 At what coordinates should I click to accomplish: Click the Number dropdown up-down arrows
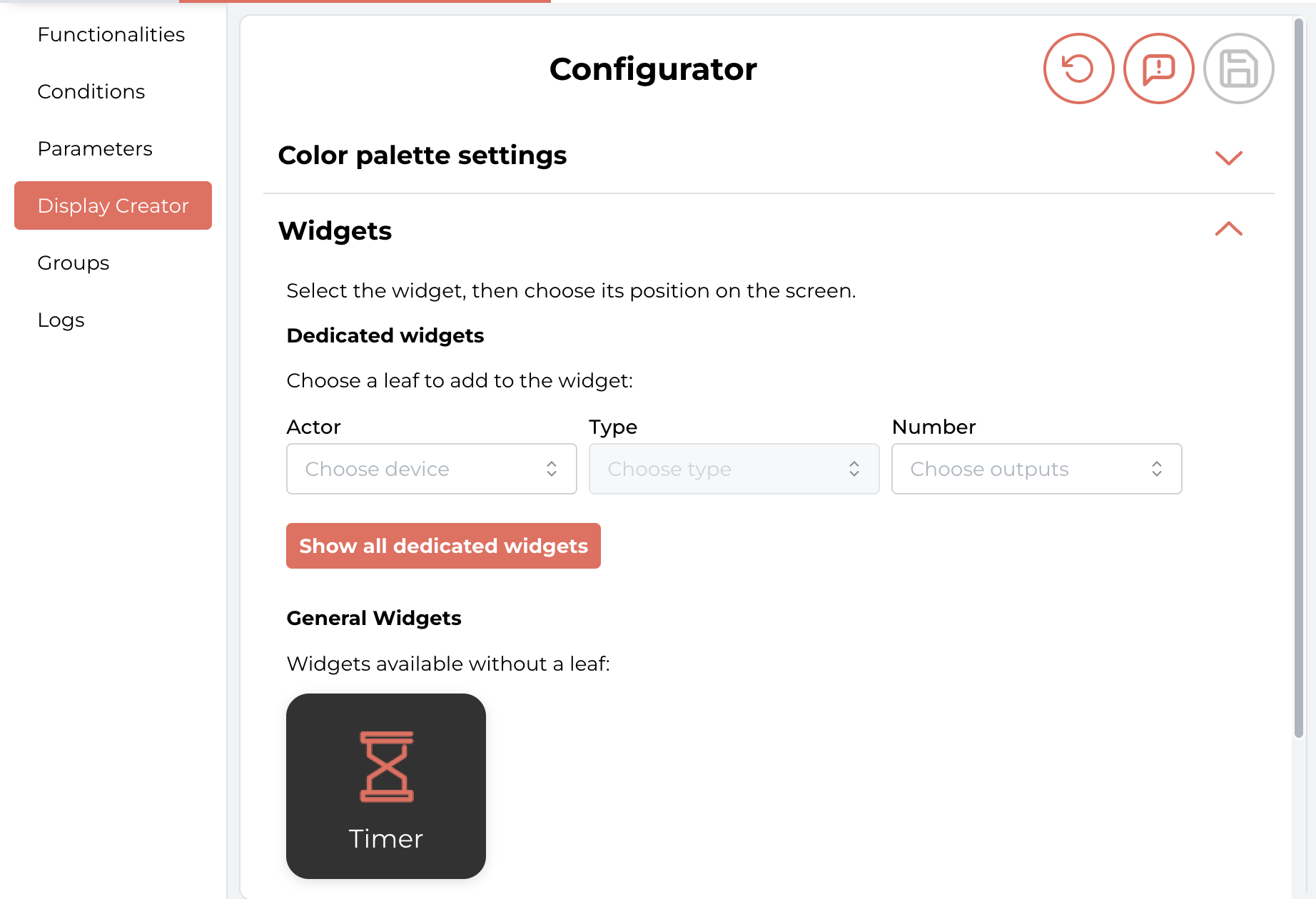(1157, 469)
